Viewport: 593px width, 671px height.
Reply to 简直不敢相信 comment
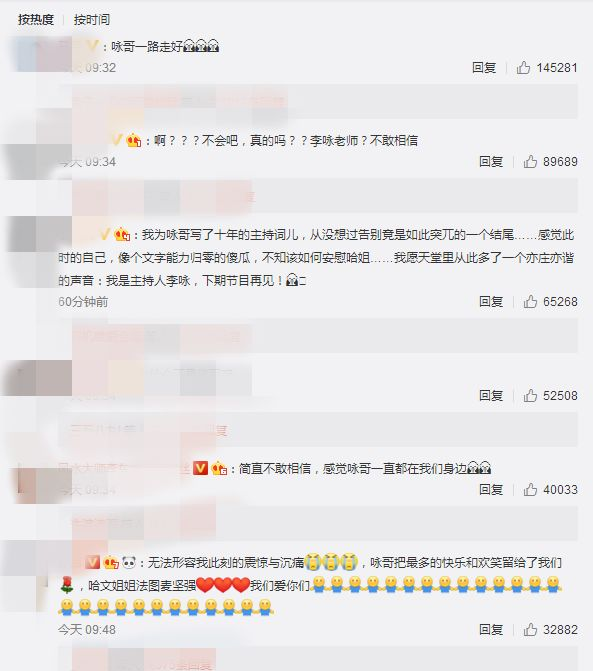coord(491,490)
